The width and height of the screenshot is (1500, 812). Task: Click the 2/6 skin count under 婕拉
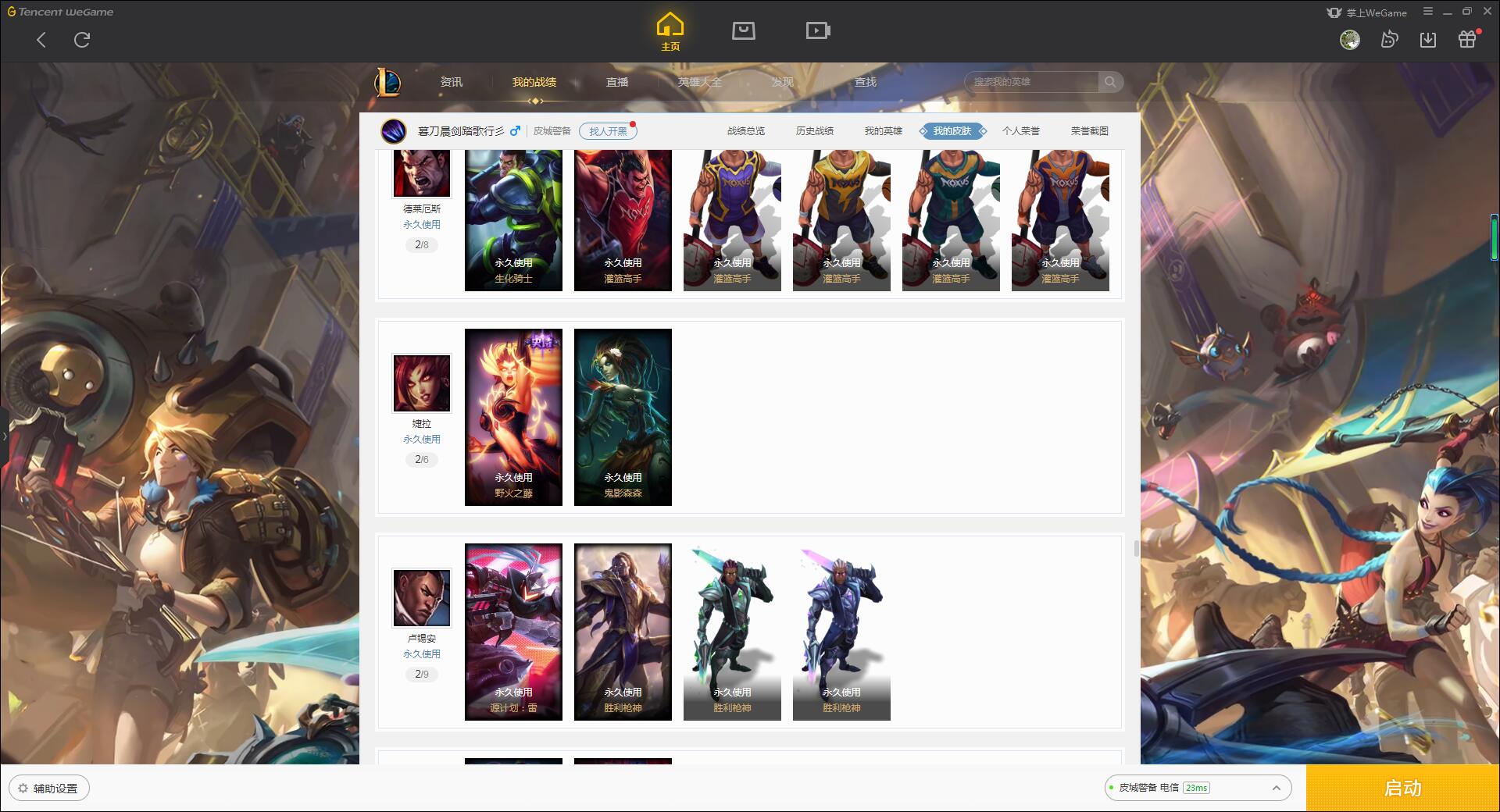(x=422, y=460)
